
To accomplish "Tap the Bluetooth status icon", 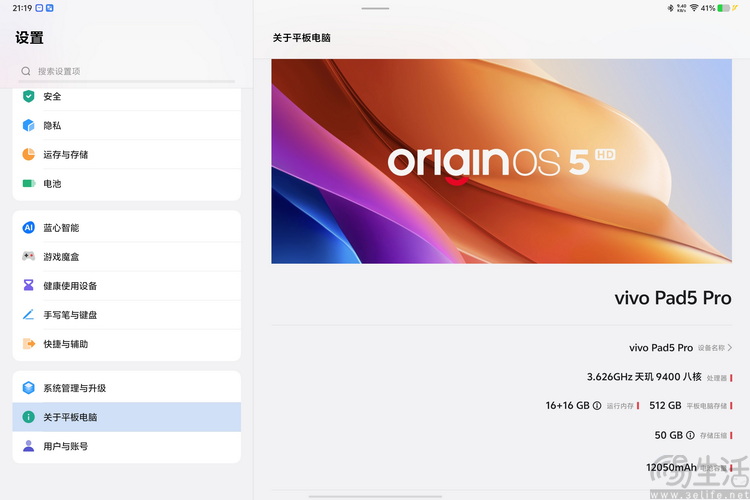I will [x=671, y=8].
